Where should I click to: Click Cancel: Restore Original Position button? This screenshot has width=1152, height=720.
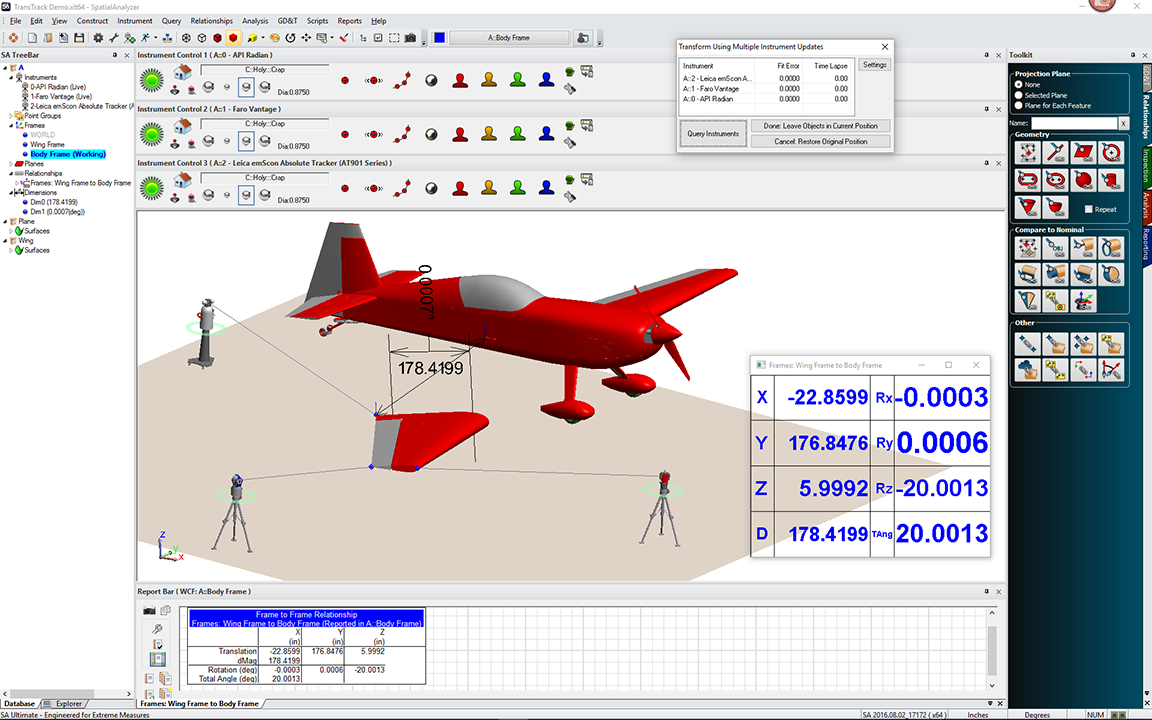820,141
